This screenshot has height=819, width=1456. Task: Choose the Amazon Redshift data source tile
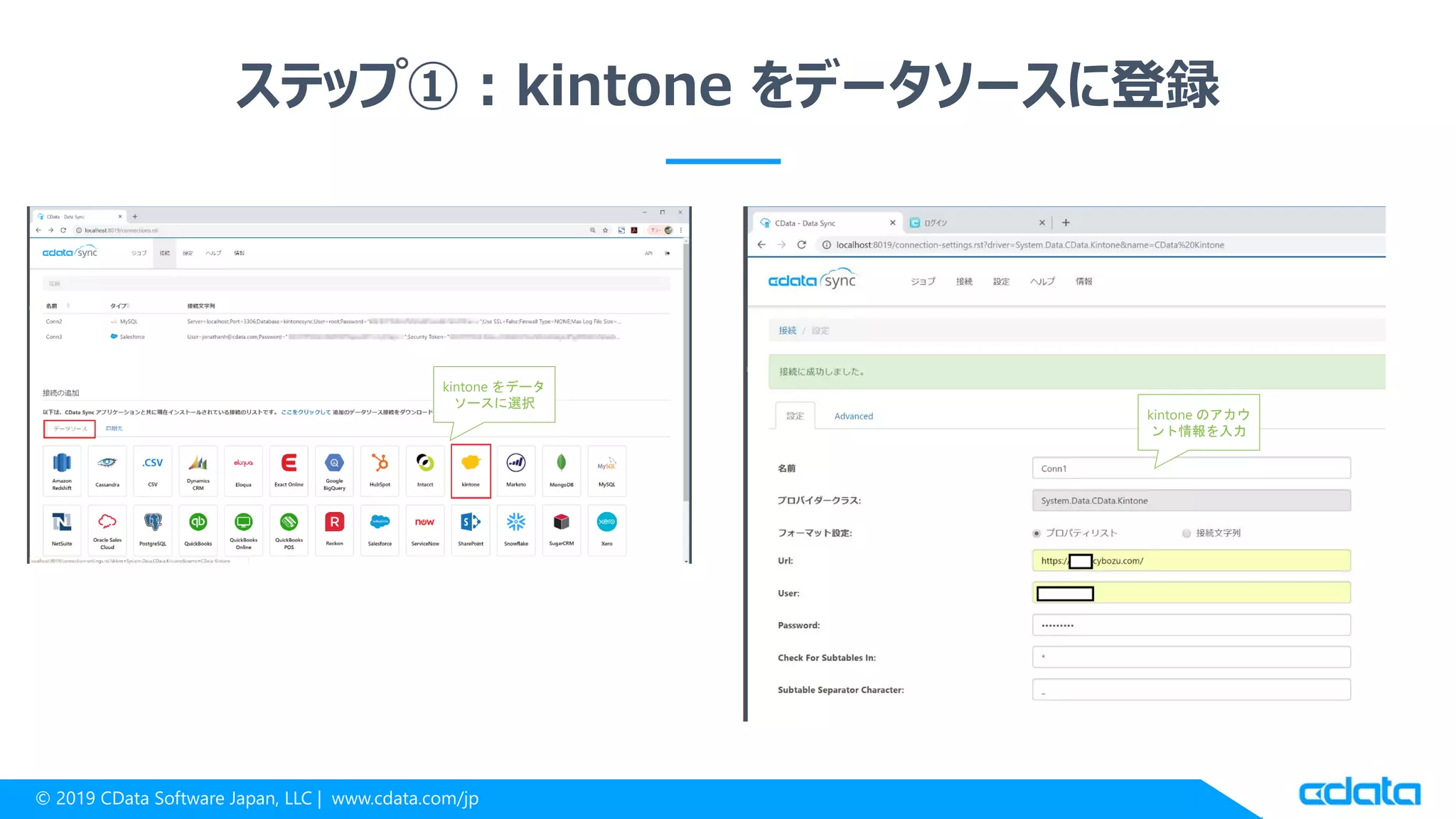pos(62,471)
